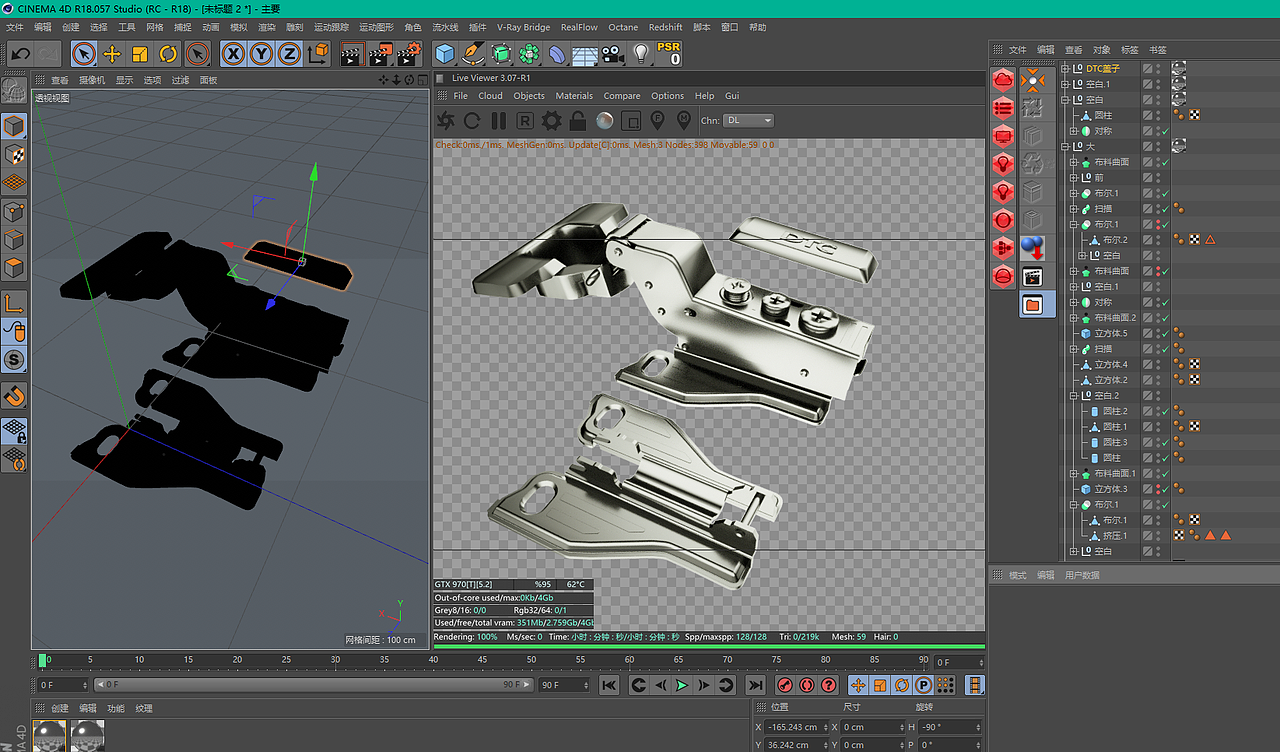Restart the Live Viewer render with circular arrow
The width and height of the screenshot is (1280, 752).
point(472,121)
